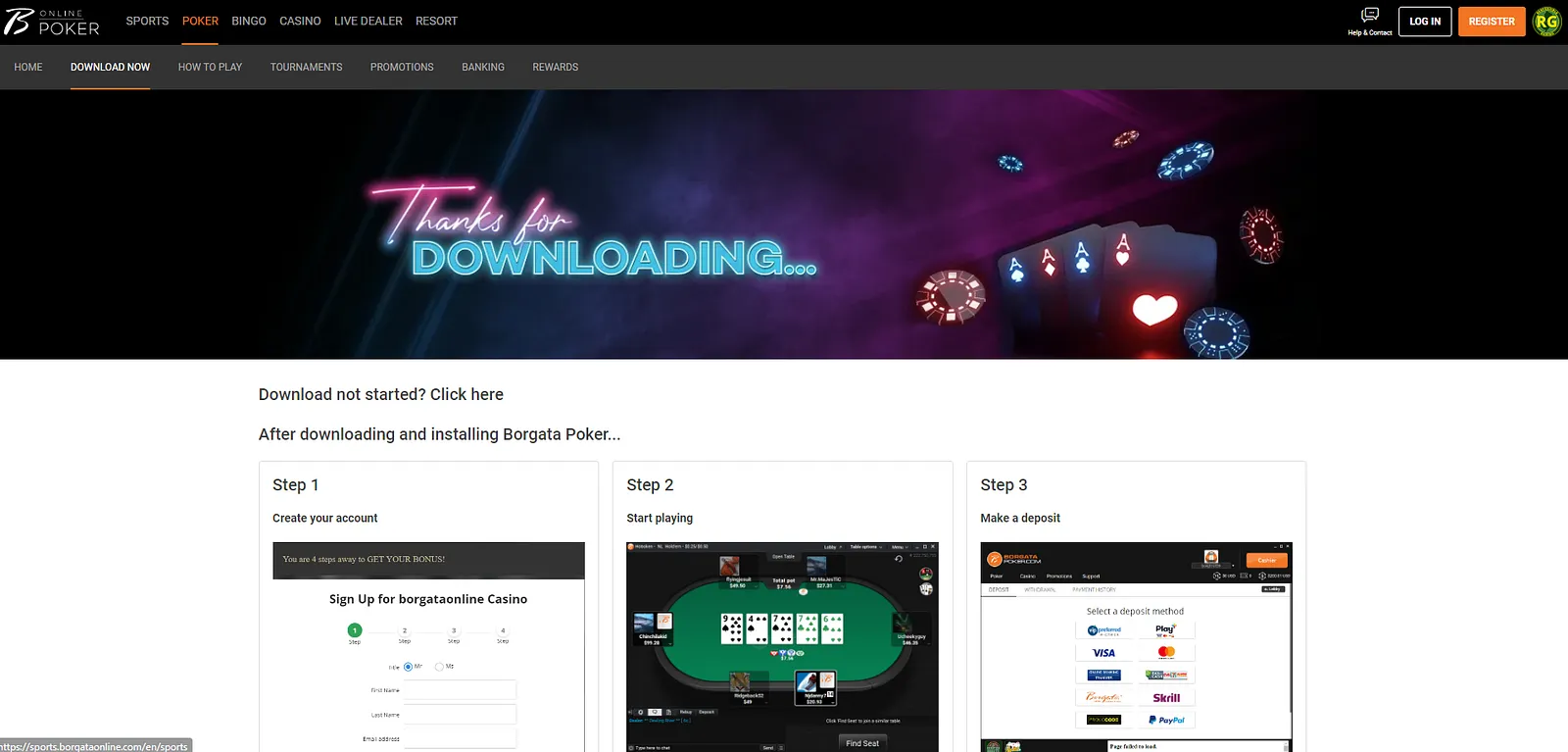The width and height of the screenshot is (1568, 752).
Task: Select the Poker top navigation item
Action: coord(200,21)
